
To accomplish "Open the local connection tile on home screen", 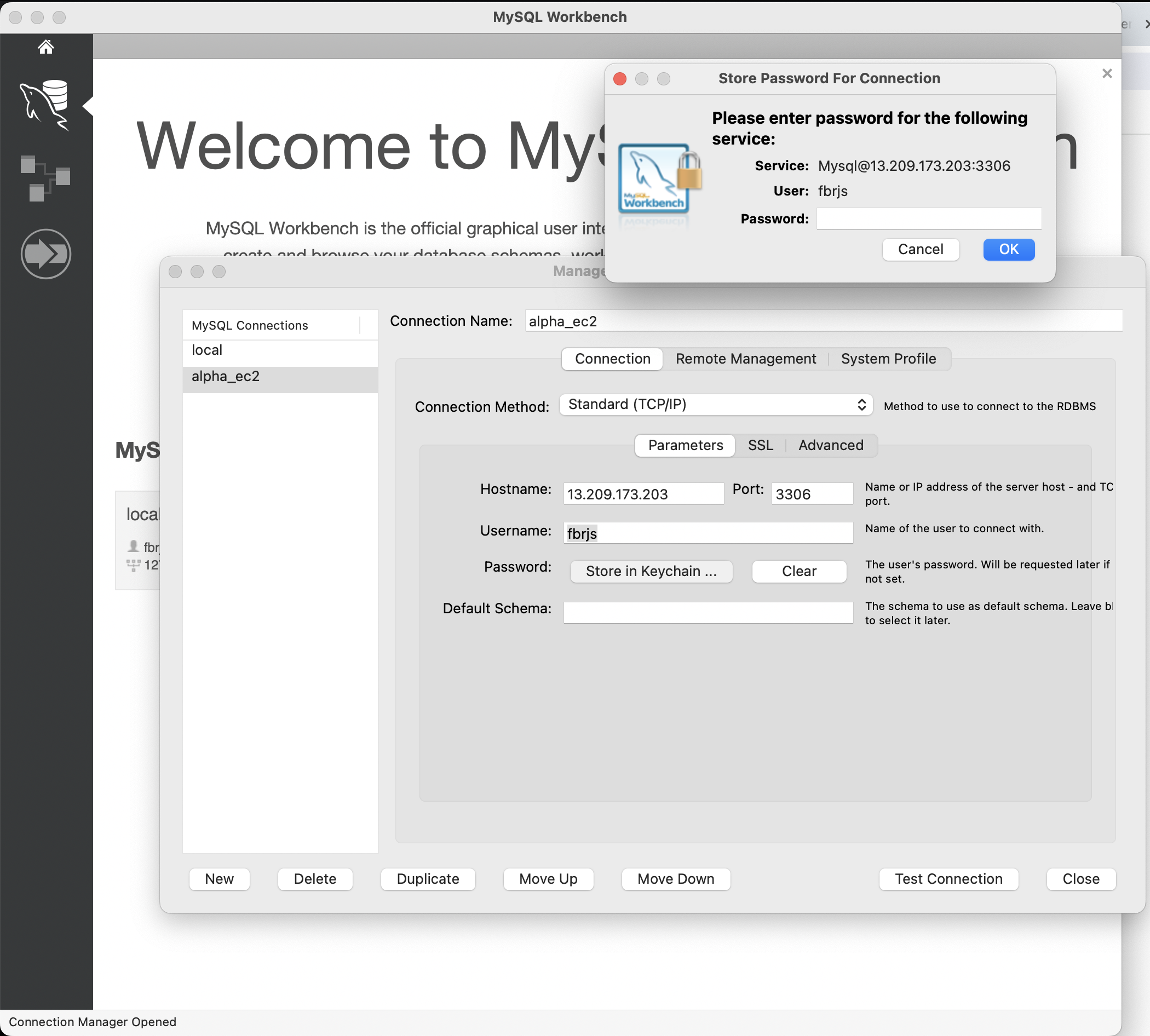I will click(138, 540).
